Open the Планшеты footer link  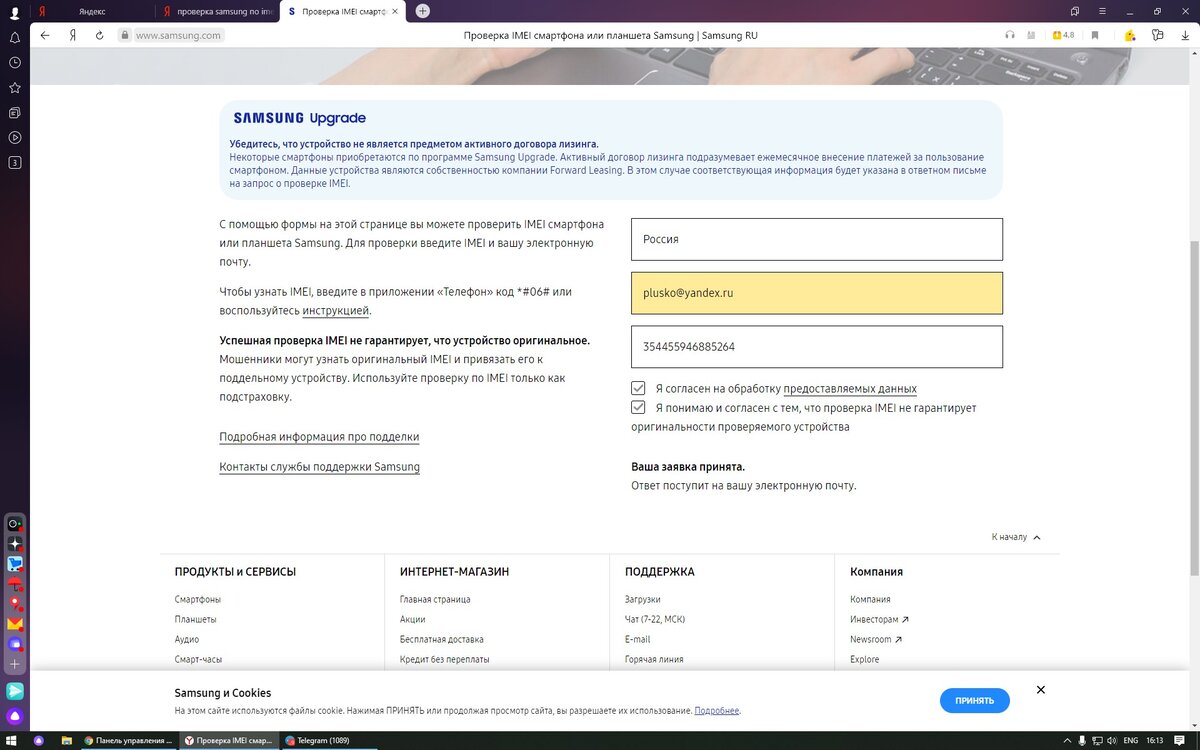[195, 619]
